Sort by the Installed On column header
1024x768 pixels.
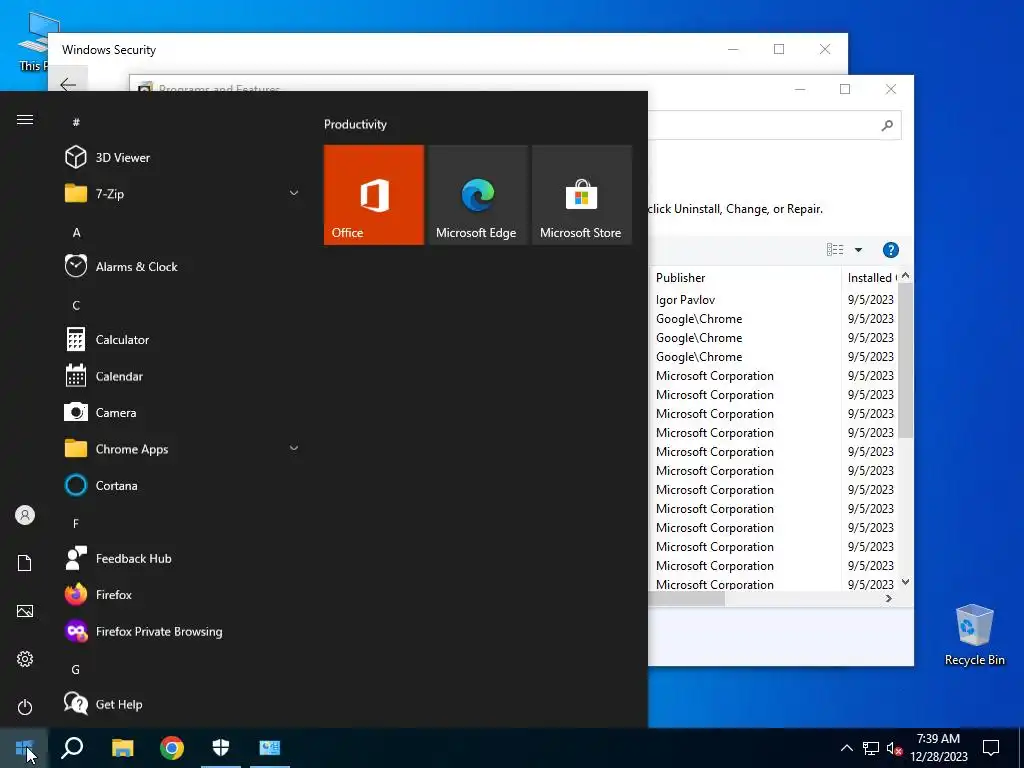click(871, 278)
